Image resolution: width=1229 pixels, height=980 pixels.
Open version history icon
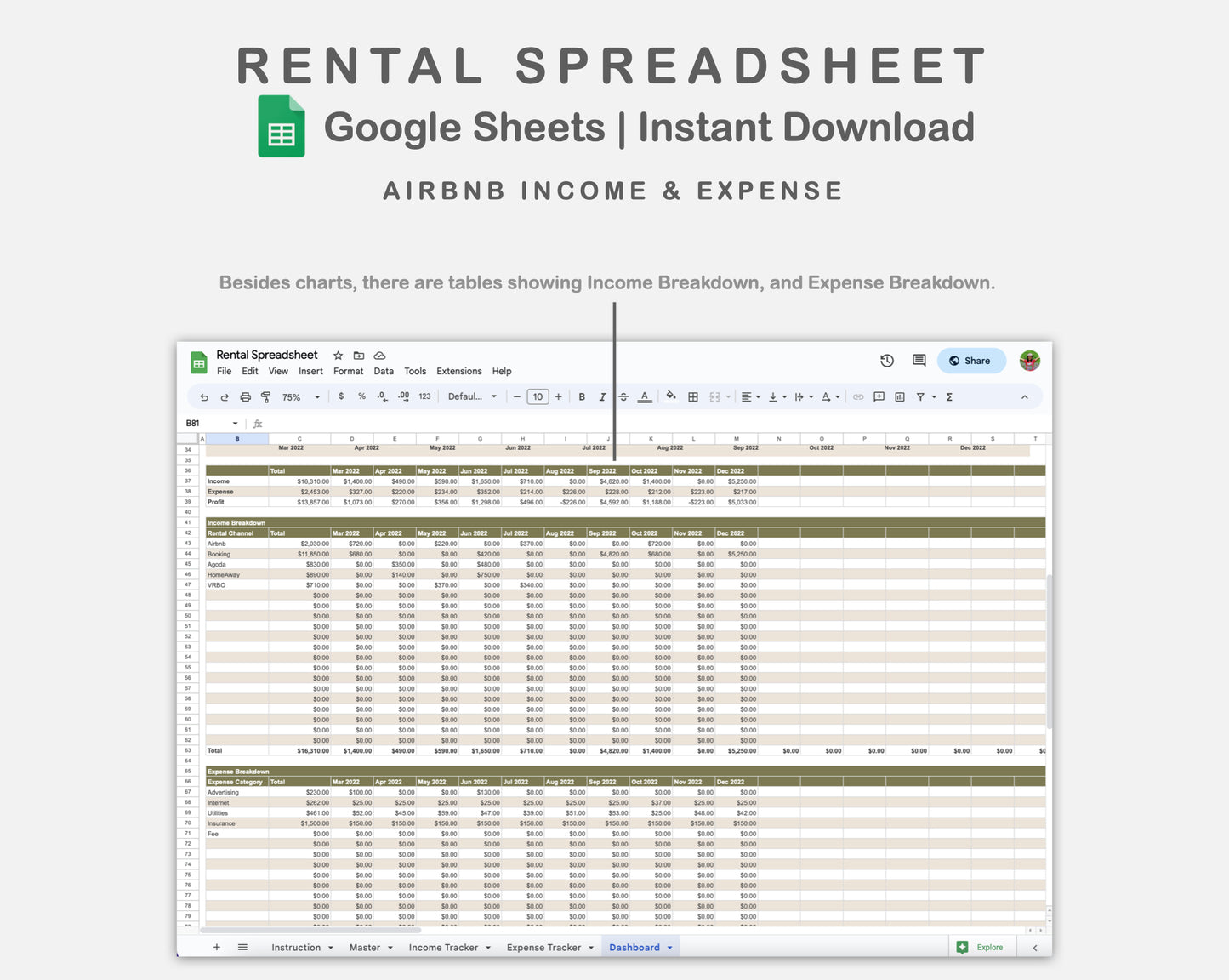[887, 361]
